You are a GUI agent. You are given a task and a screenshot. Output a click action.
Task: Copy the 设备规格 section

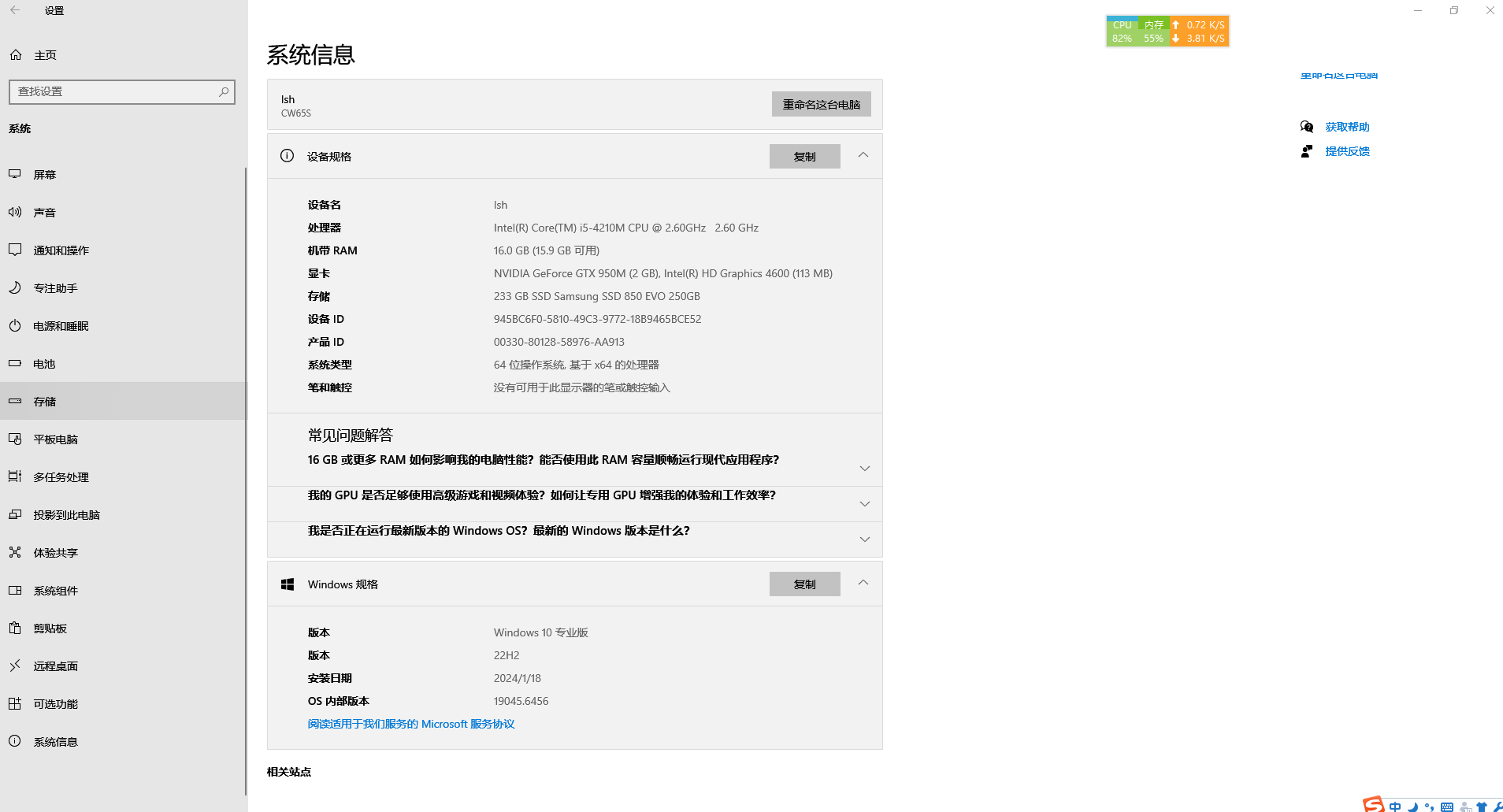(805, 156)
